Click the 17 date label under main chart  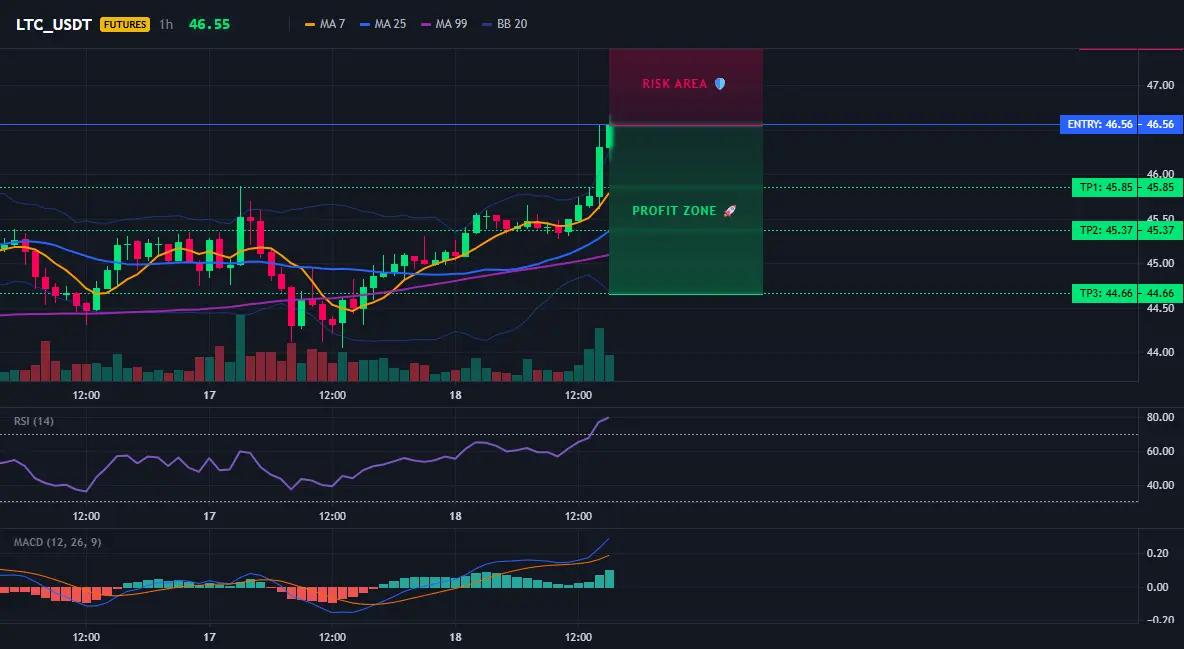209,395
